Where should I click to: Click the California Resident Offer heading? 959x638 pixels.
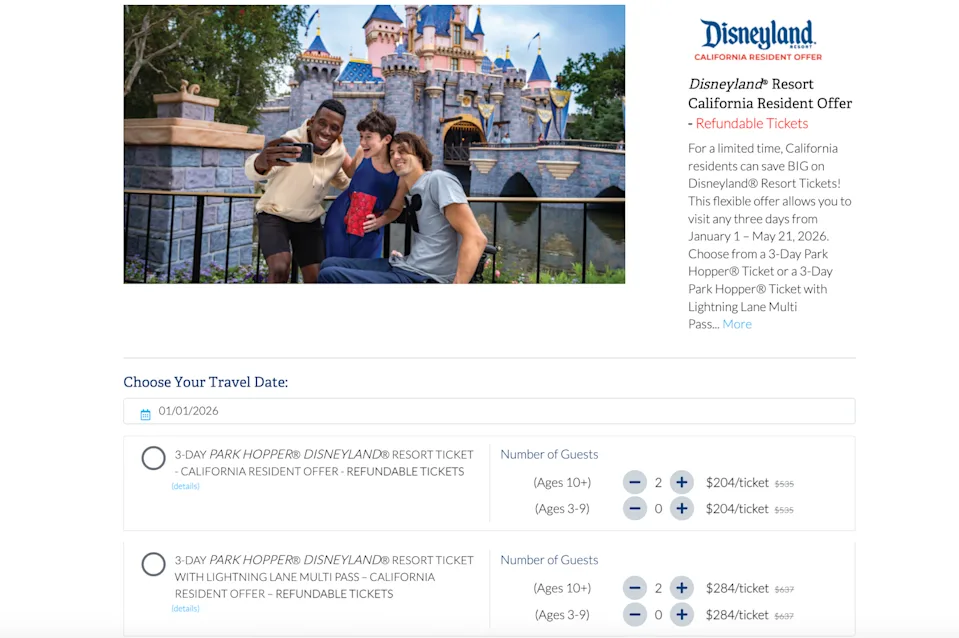click(769, 103)
